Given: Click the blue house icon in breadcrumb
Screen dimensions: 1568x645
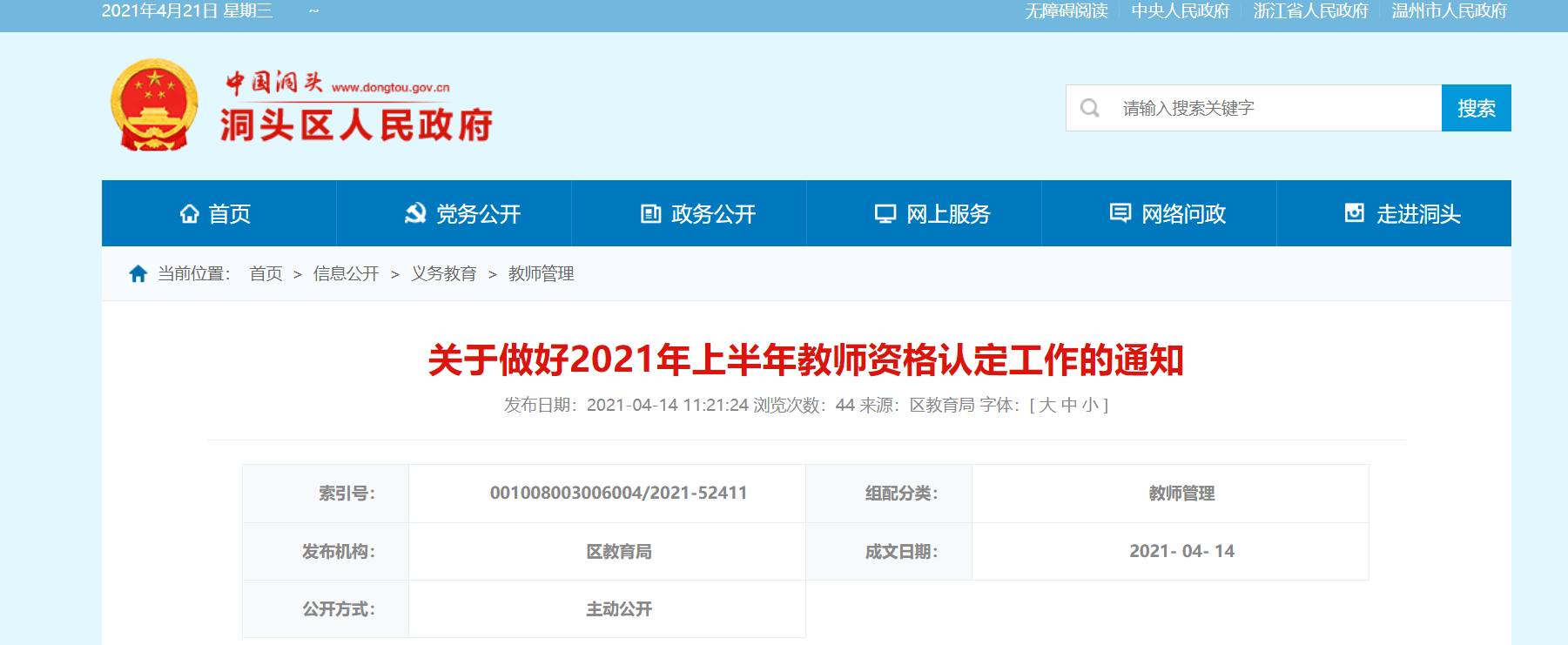Looking at the screenshot, I should pyautogui.click(x=138, y=274).
